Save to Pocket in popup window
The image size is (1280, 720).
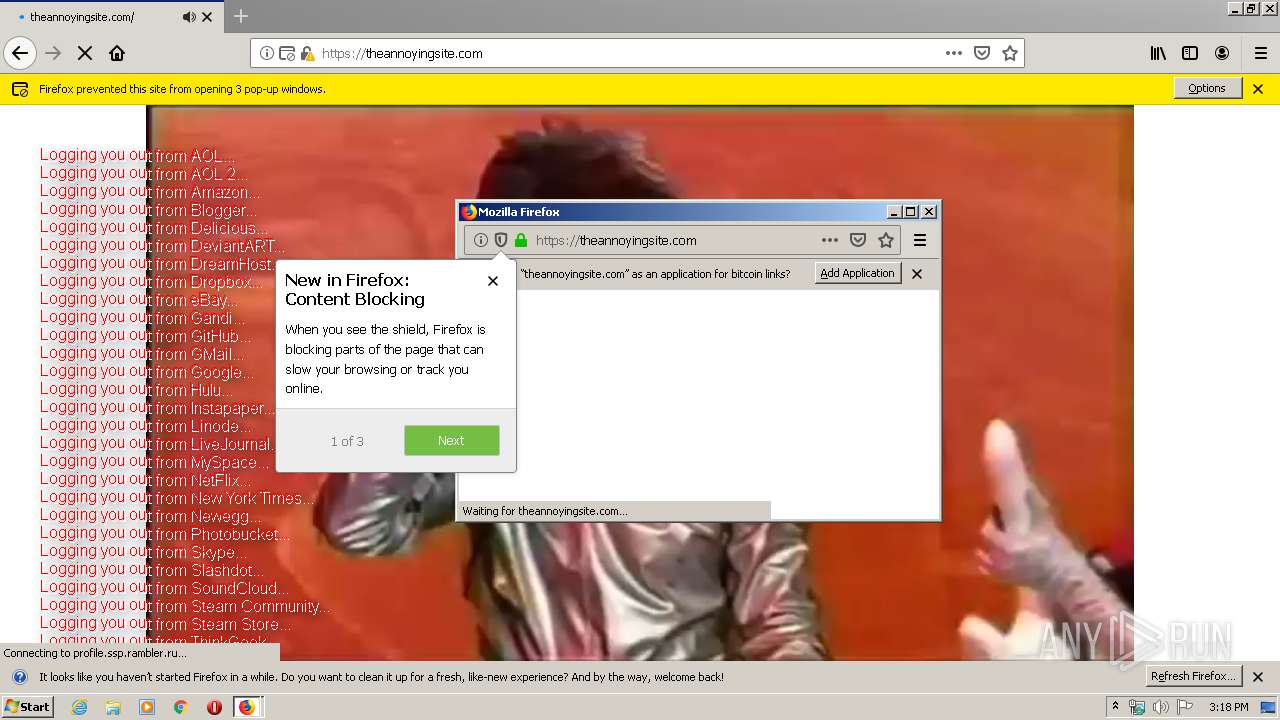858,240
